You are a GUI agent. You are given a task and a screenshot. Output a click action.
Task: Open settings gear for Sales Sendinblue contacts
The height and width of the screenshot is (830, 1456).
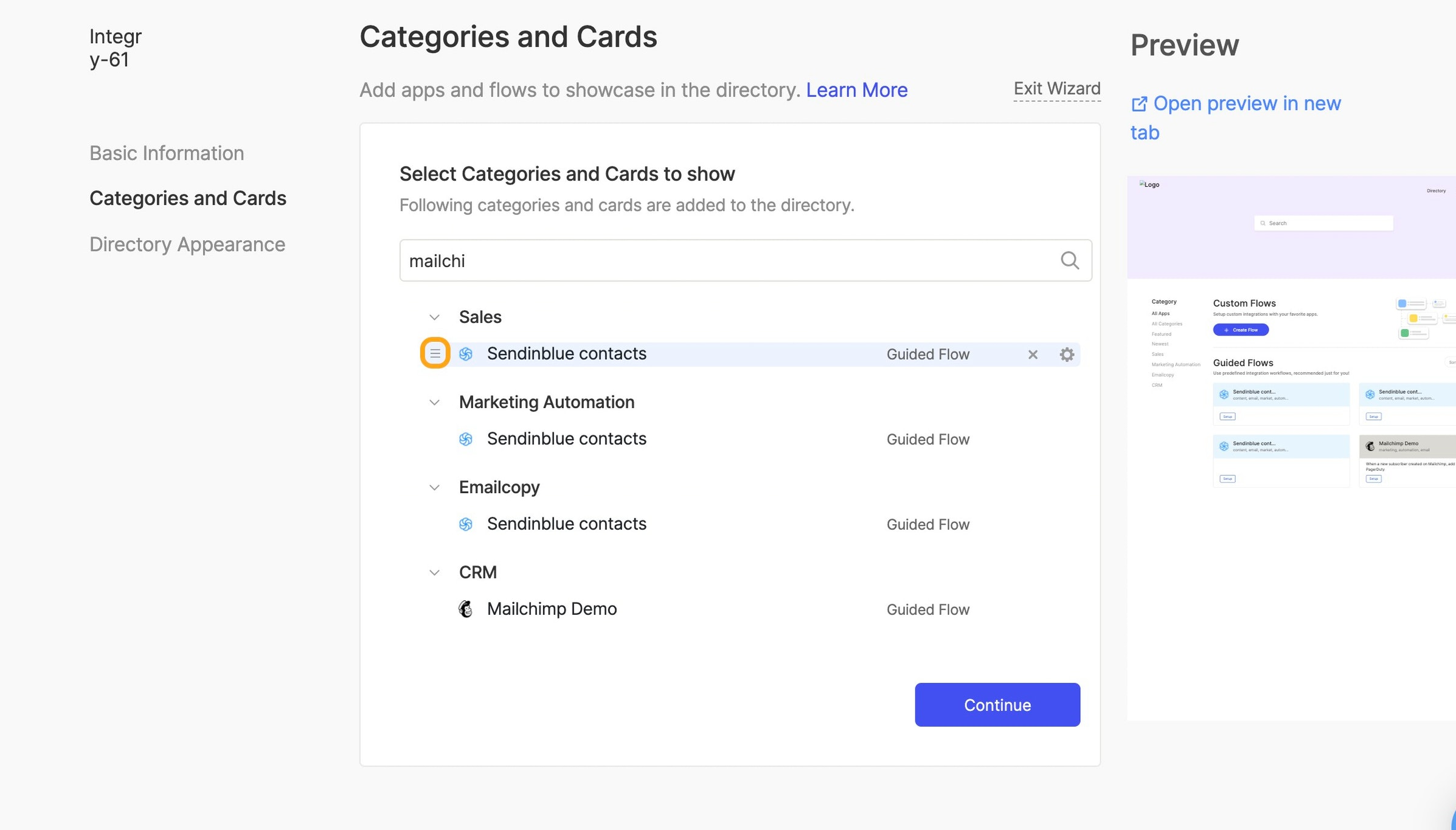[x=1067, y=354]
